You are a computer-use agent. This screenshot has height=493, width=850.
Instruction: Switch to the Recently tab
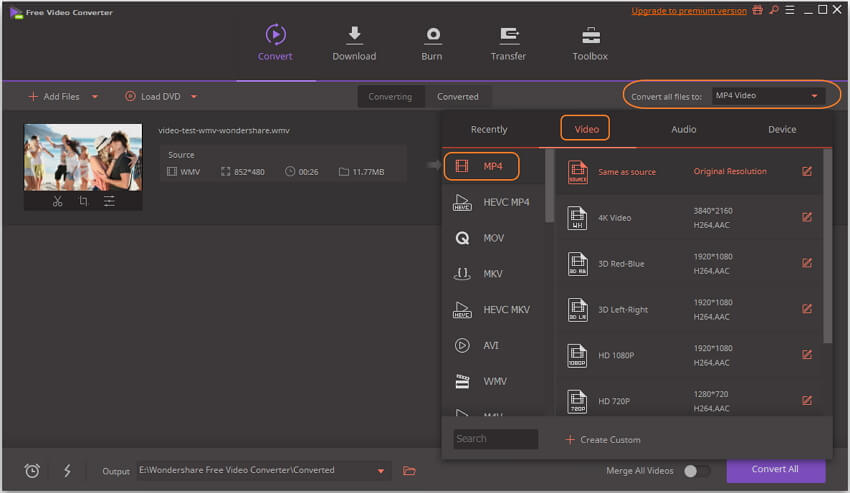click(489, 130)
